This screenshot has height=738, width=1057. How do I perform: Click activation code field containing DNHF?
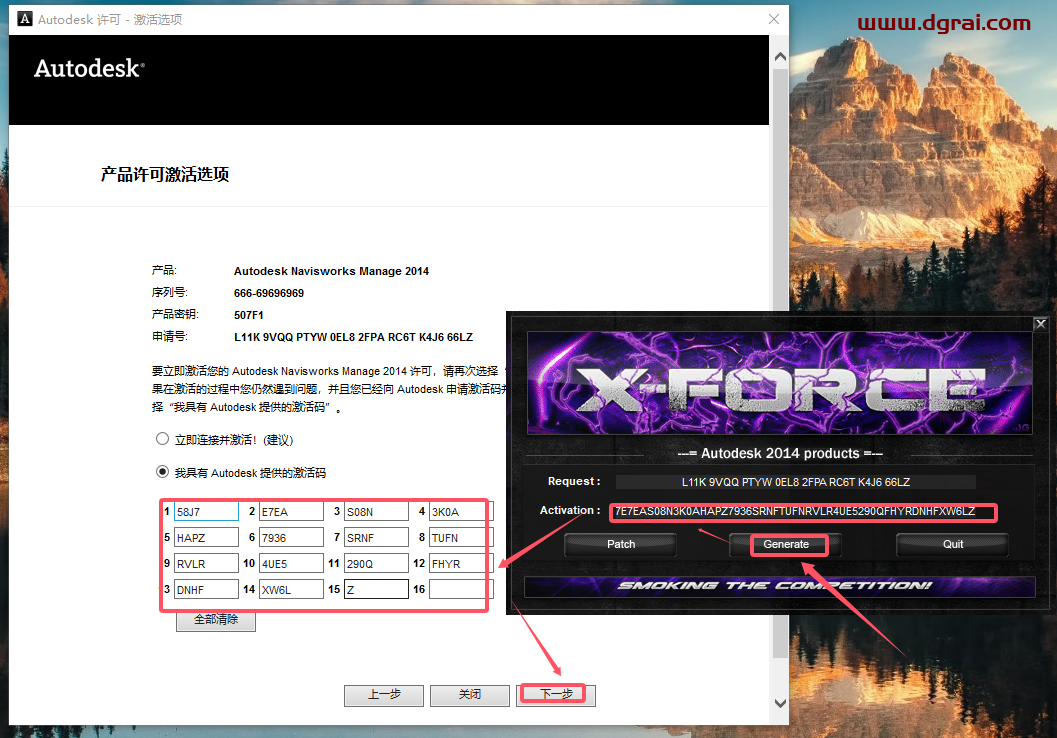coord(206,589)
